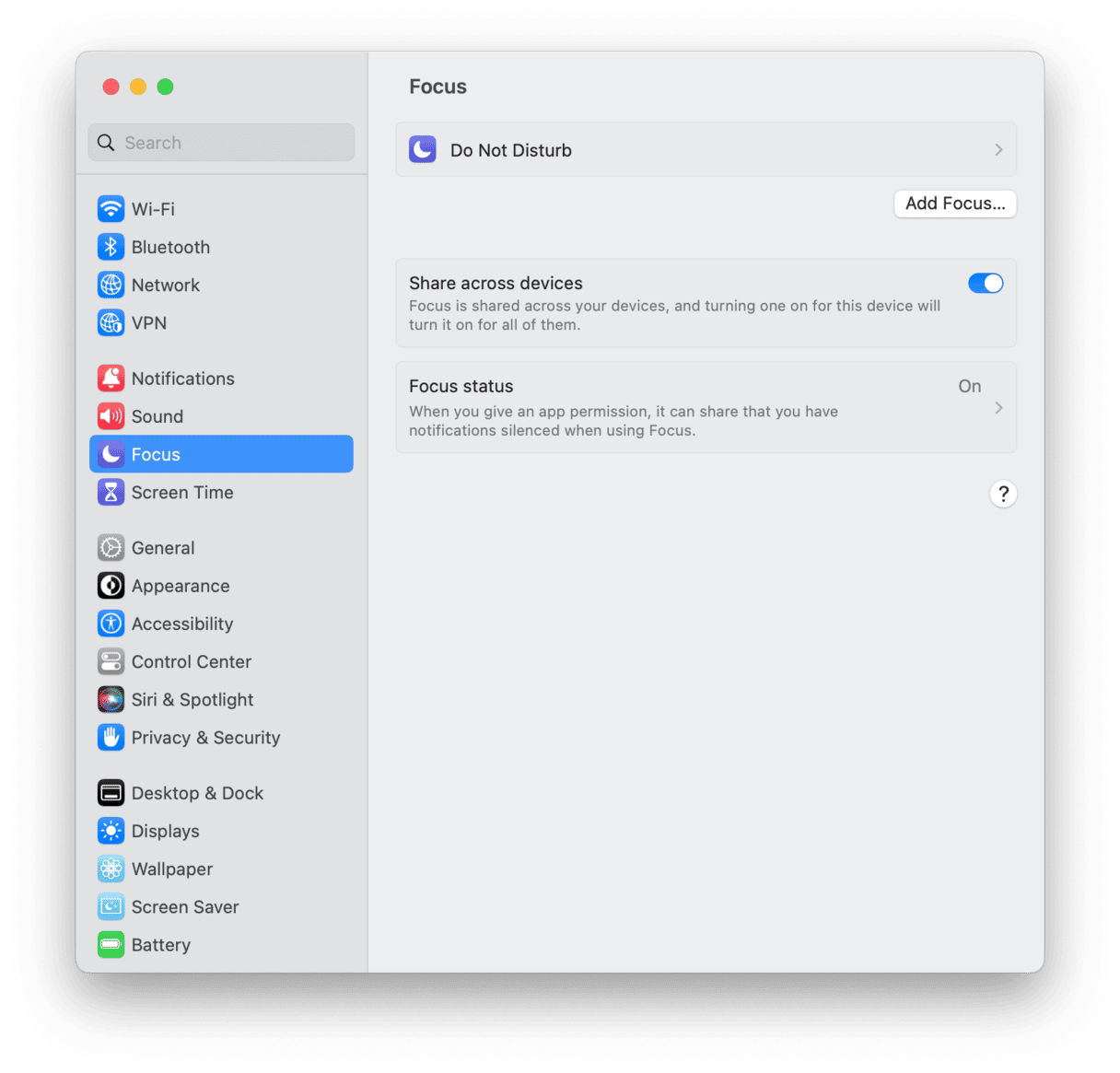The width and height of the screenshot is (1120, 1073).
Task: Select VPN label in sidebar
Action: 149,322
